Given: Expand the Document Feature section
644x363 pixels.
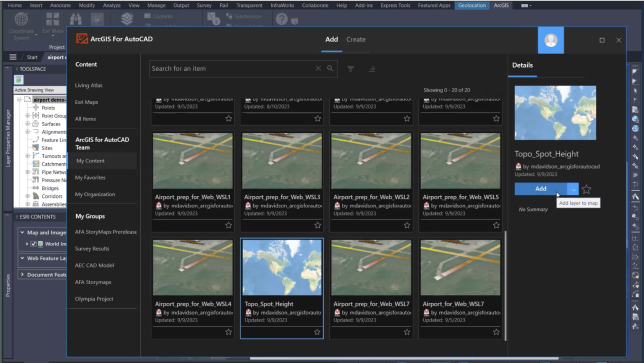Looking at the screenshot, I should click(22, 274).
